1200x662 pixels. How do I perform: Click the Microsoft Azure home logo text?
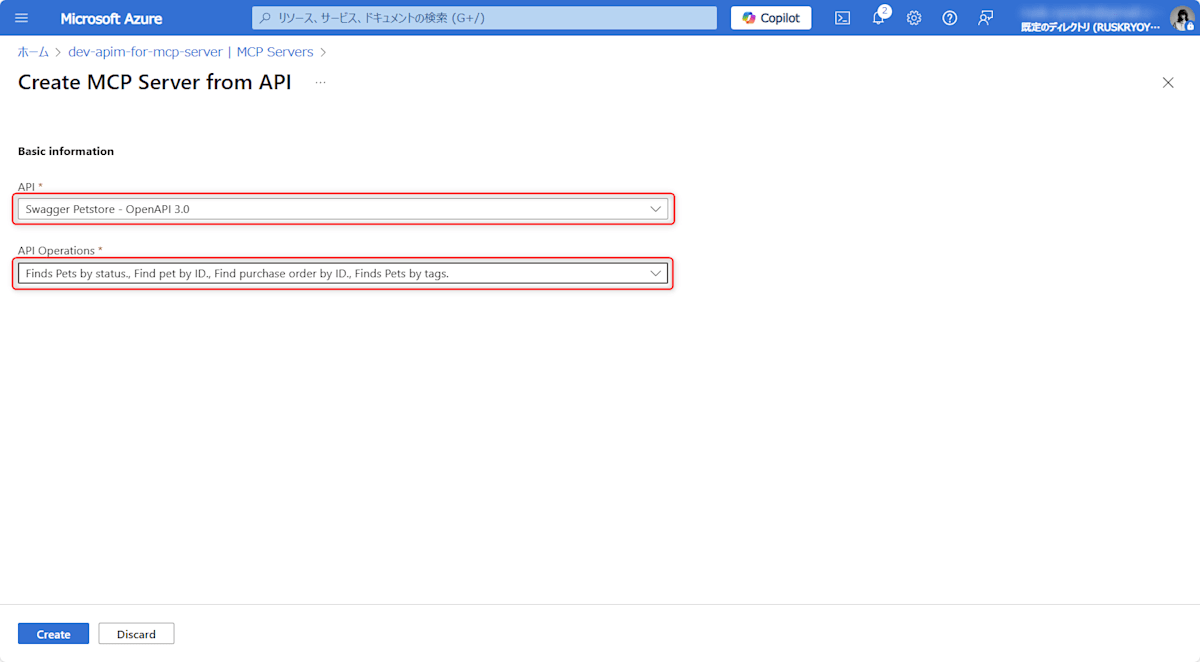point(111,18)
